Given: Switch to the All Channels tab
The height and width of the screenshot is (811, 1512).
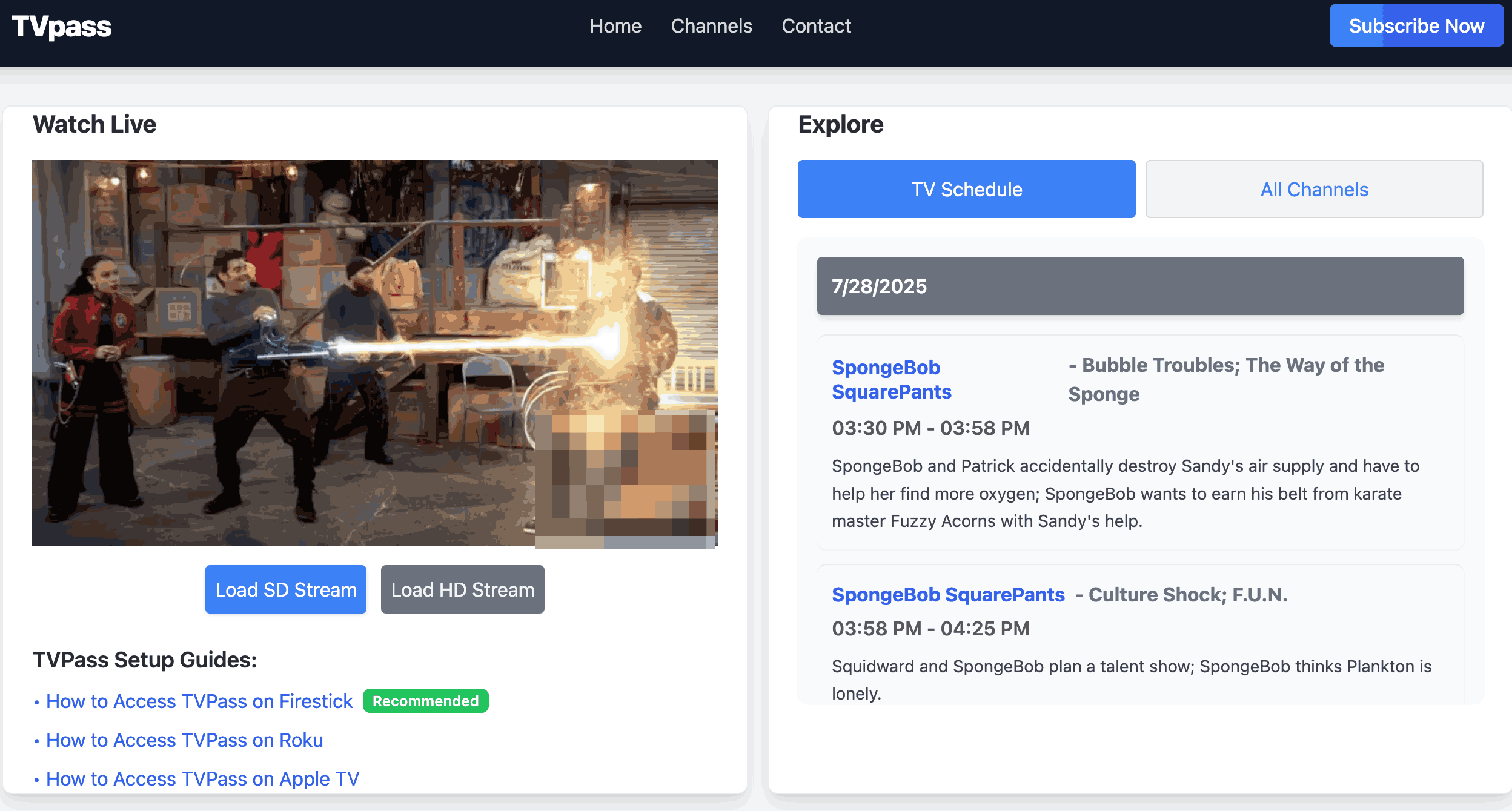Looking at the screenshot, I should [1315, 189].
